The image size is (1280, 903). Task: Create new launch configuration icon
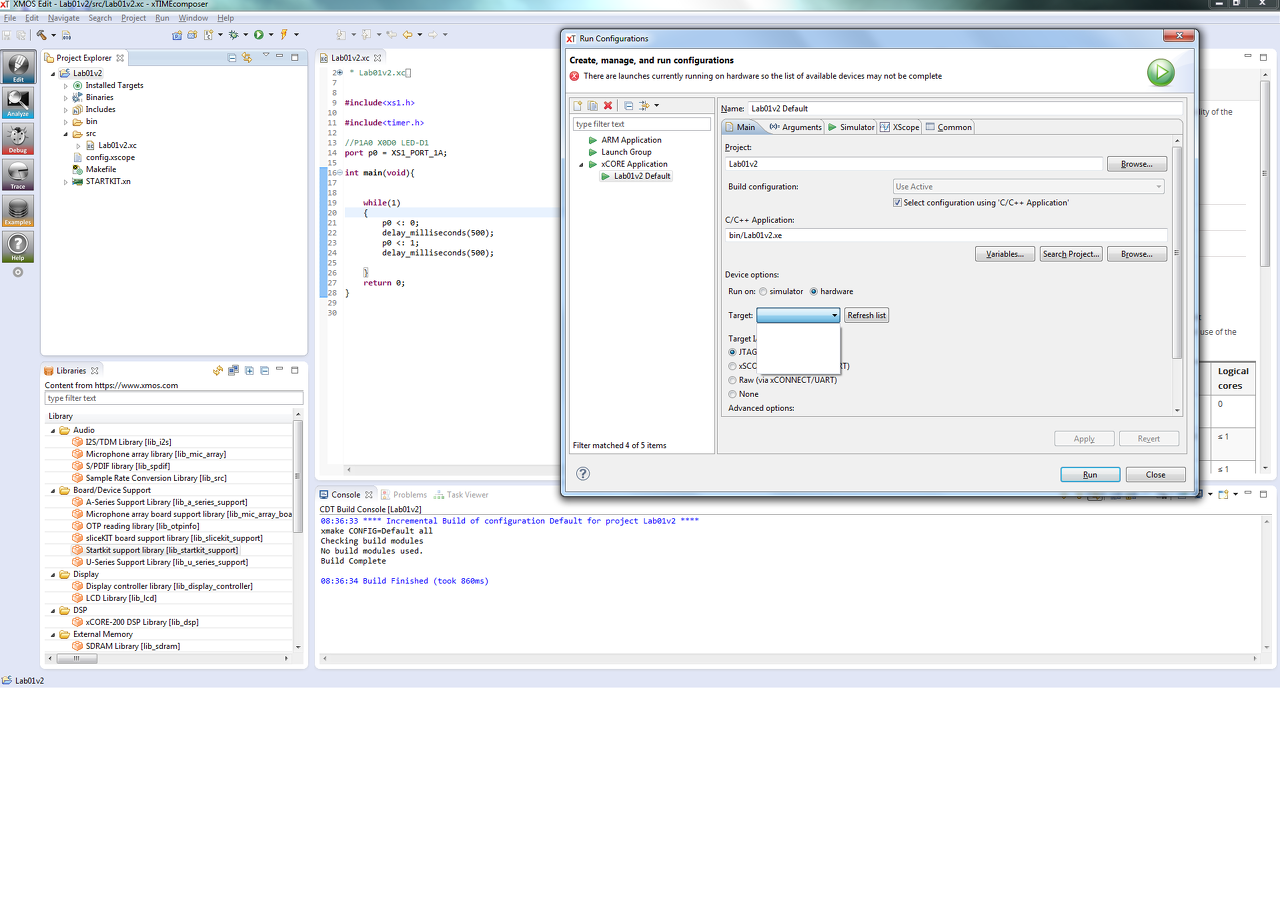coord(578,105)
